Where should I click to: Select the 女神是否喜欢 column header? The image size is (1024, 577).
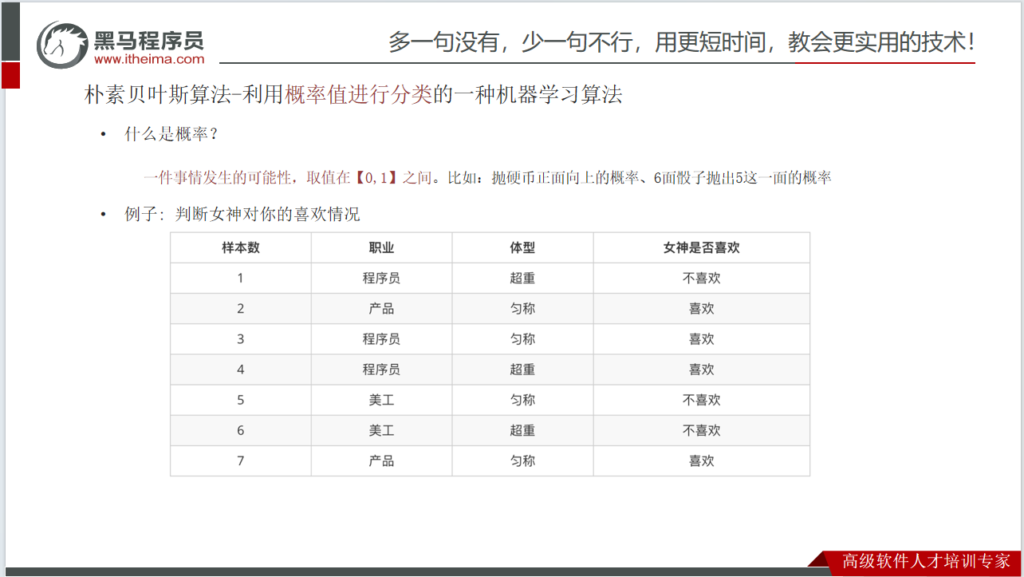(701, 247)
